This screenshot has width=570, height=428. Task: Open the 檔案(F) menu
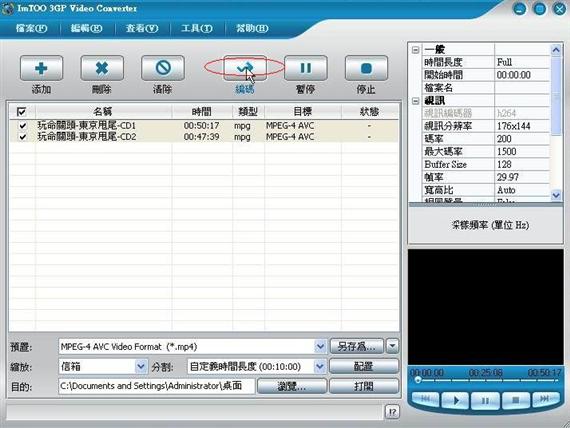(31, 28)
